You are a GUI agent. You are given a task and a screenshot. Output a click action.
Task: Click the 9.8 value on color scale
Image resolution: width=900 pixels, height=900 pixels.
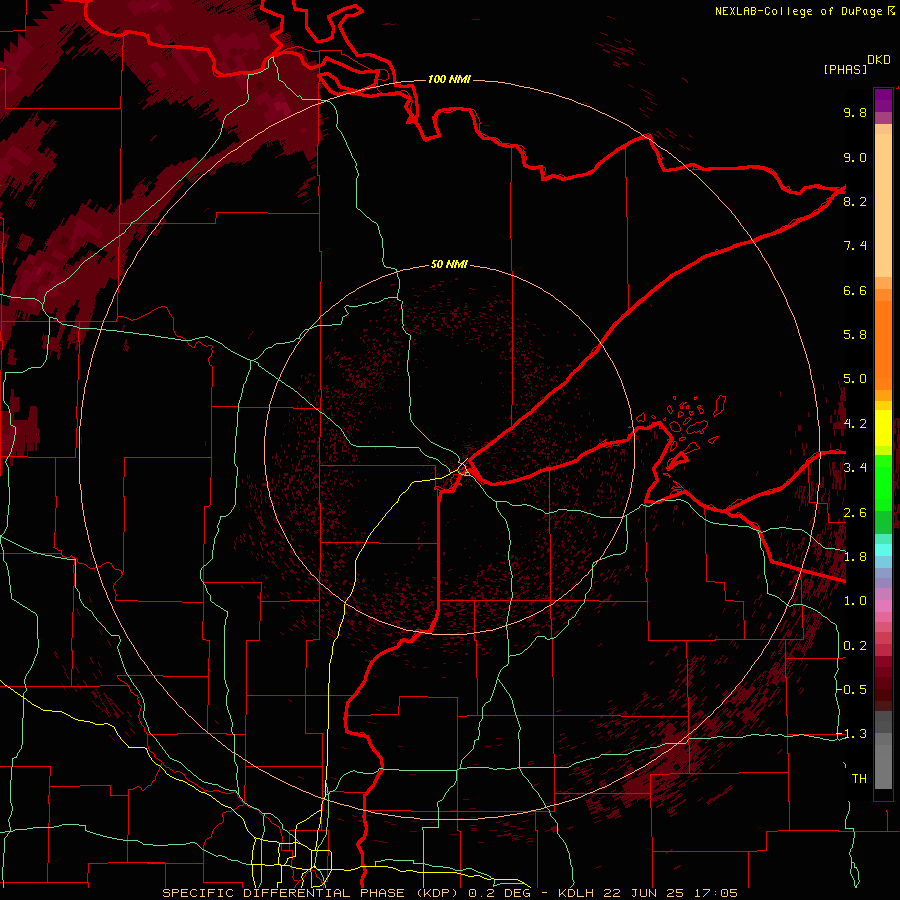point(855,112)
